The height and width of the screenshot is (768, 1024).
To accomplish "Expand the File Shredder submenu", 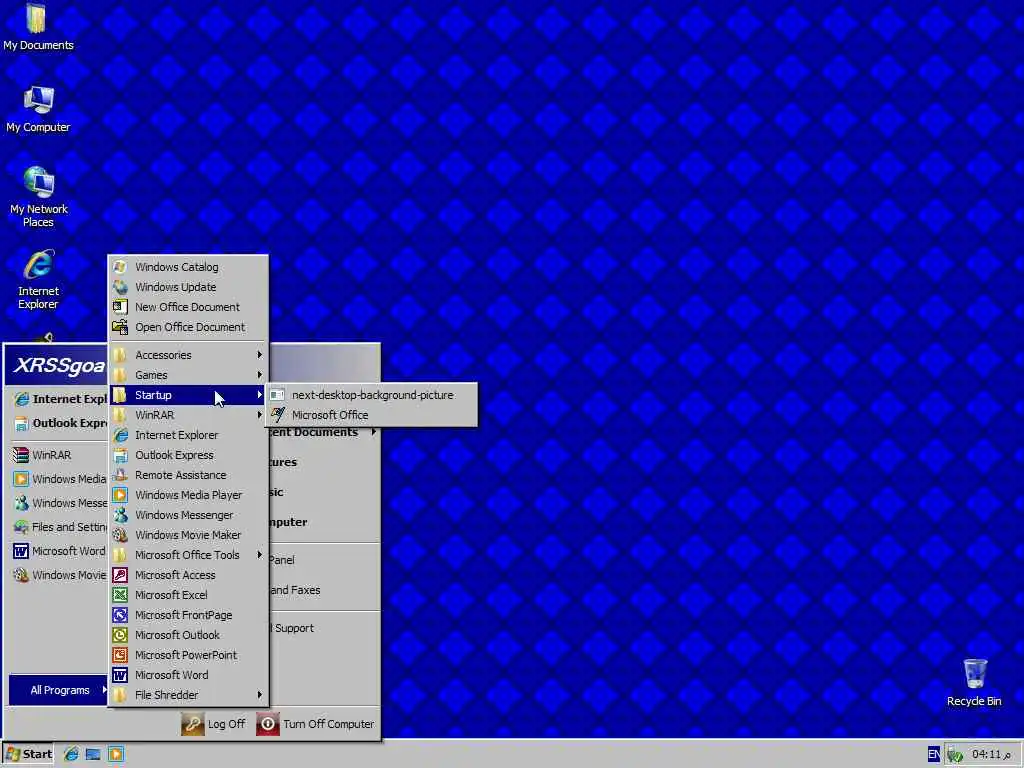I will [x=189, y=695].
